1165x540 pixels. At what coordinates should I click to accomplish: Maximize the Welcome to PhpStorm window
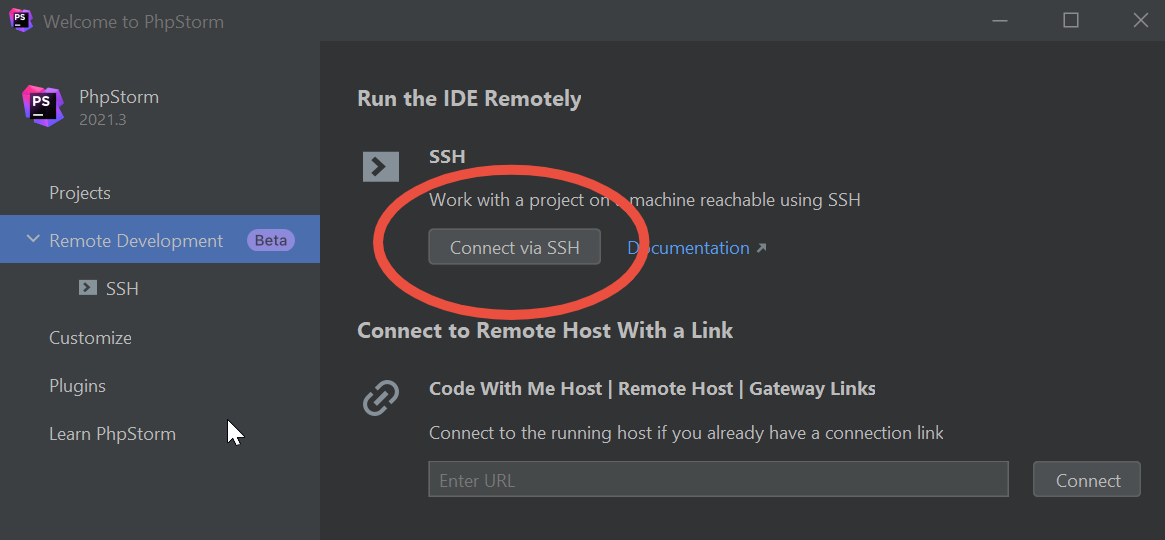click(x=1071, y=20)
